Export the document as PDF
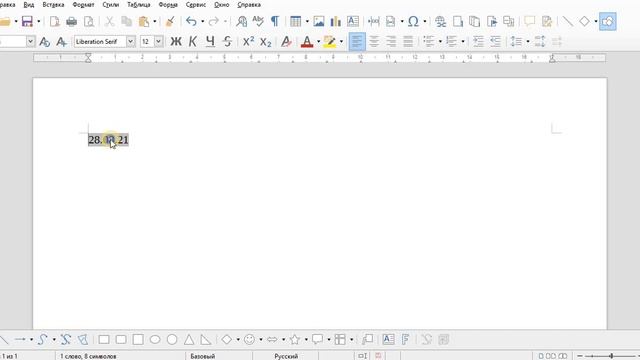The height and width of the screenshot is (360, 640). (x=54, y=21)
